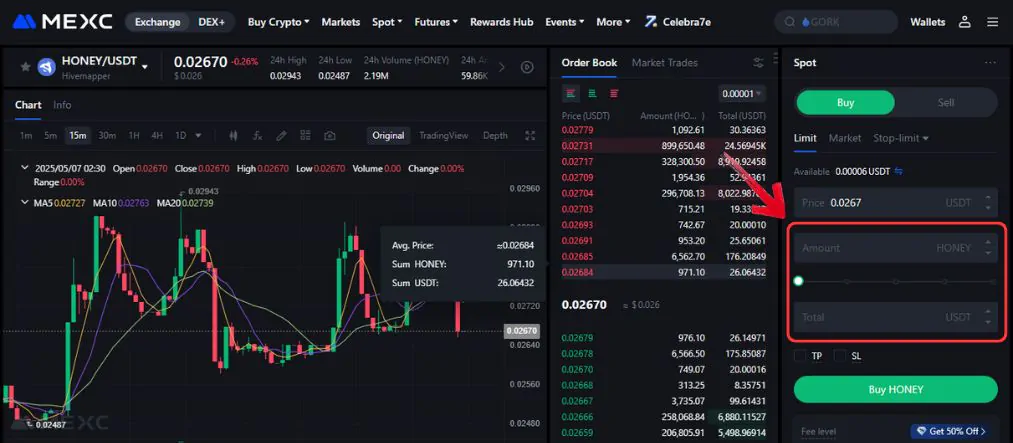Open the 0.00001 price precision dropdown
1013x443 pixels.
coord(742,94)
